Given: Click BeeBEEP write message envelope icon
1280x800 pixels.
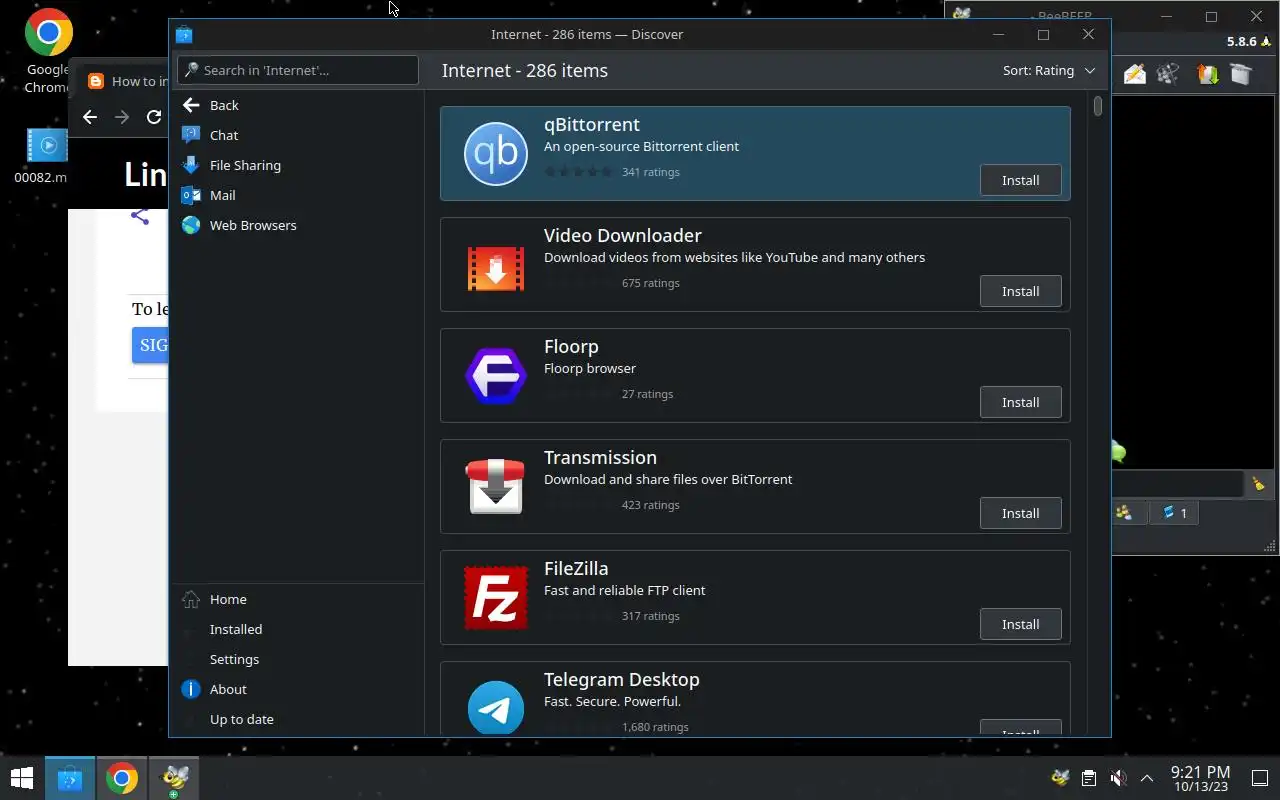Looking at the screenshot, I should pos(1134,74).
